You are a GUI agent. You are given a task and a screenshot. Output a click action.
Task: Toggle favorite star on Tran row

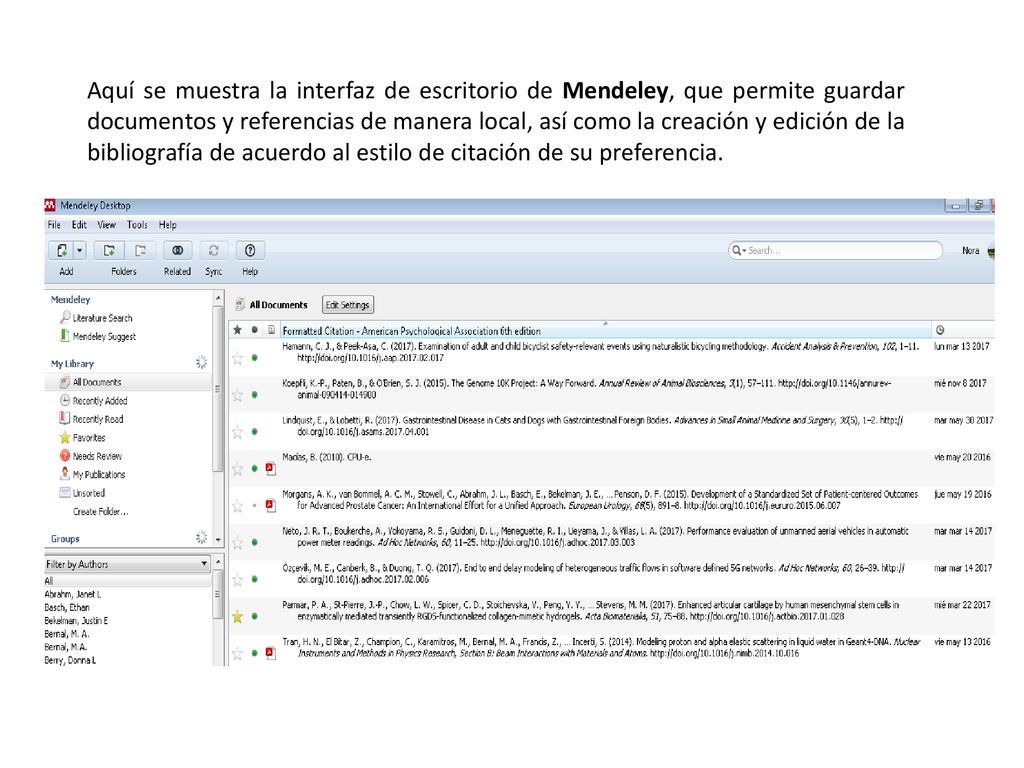[x=238, y=653]
